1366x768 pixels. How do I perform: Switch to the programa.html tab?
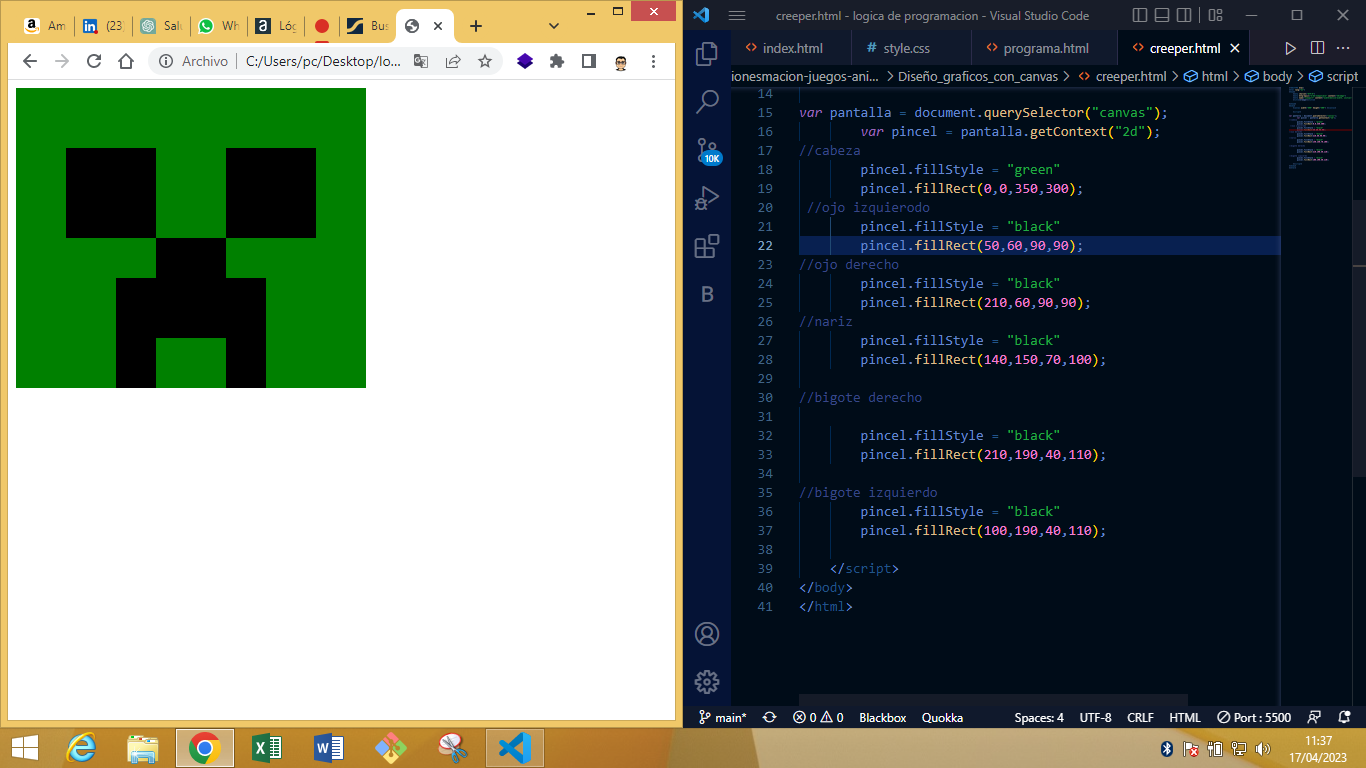coord(1046,48)
